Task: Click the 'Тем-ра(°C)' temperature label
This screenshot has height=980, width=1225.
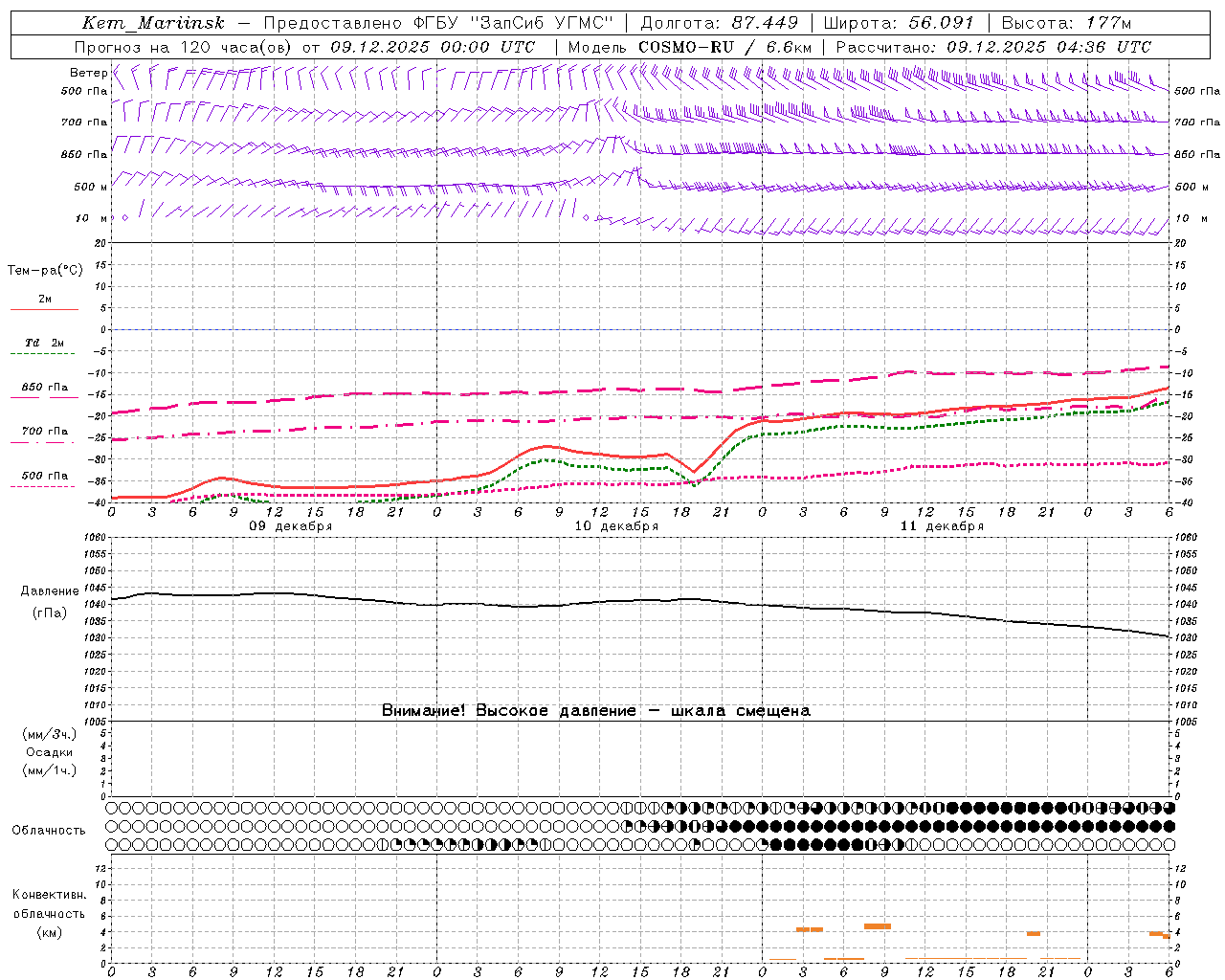Action: (x=45, y=271)
